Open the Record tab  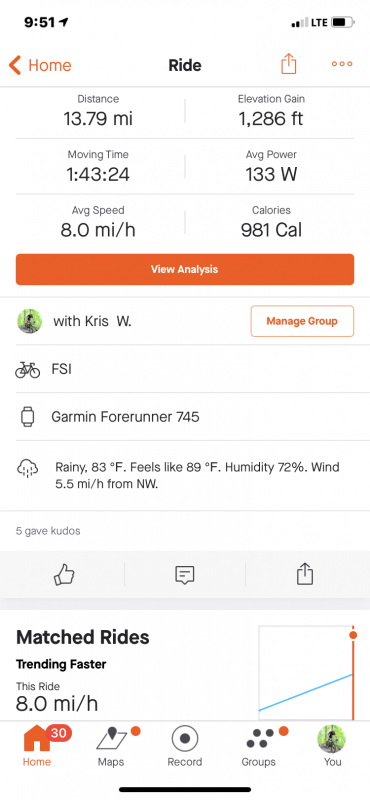pos(185,746)
